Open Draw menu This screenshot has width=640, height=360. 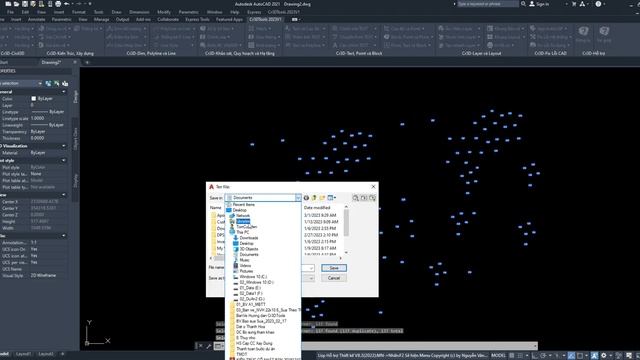(116, 12)
